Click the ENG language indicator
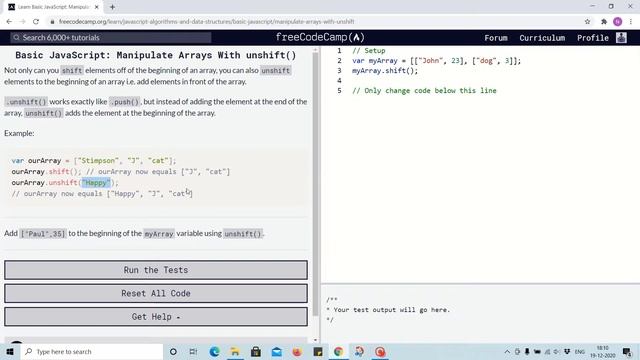 click(x=580, y=351)
